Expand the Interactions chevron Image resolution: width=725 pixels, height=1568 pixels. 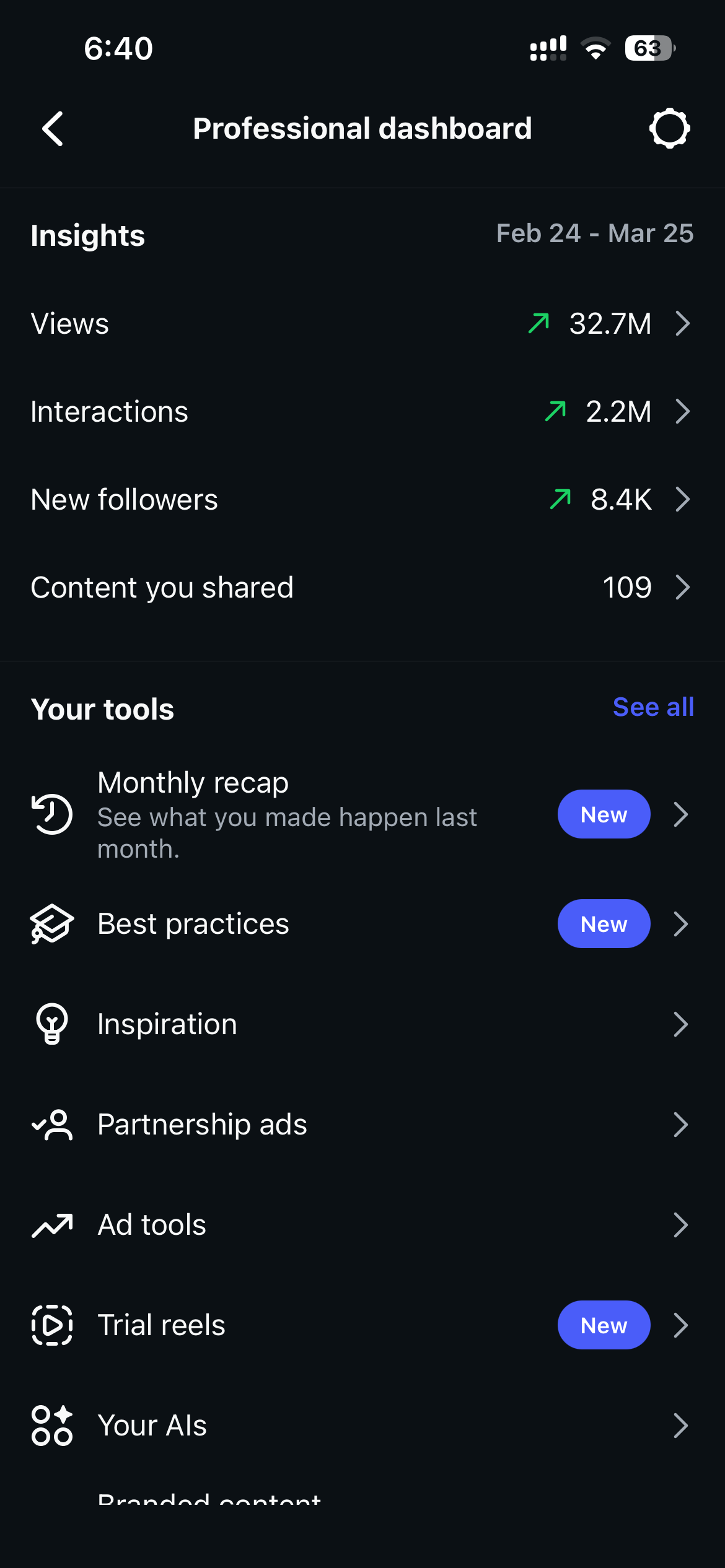(682, 411)
